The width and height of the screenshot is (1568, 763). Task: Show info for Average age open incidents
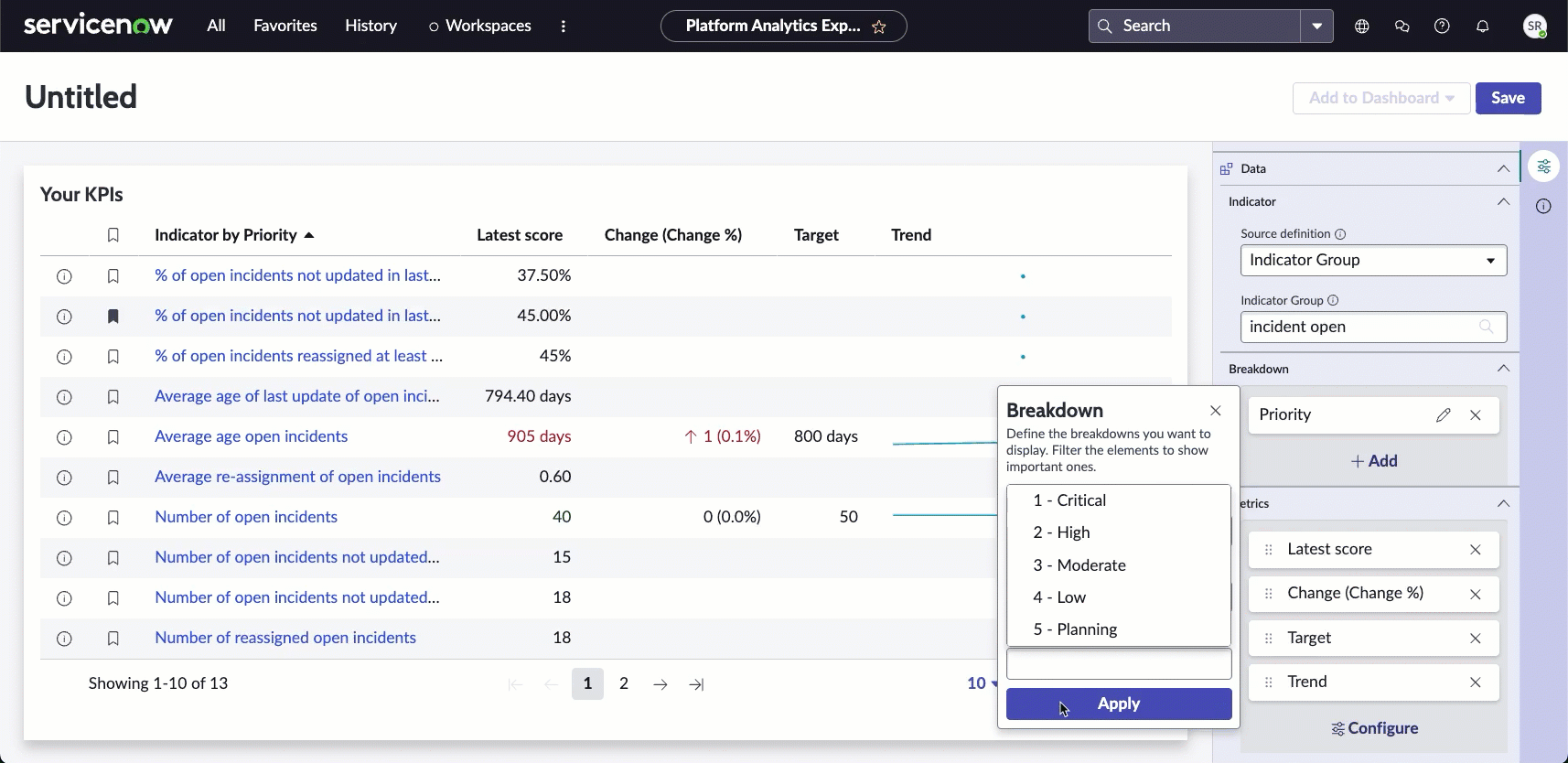pyautogui.click(x=64, y=437)
